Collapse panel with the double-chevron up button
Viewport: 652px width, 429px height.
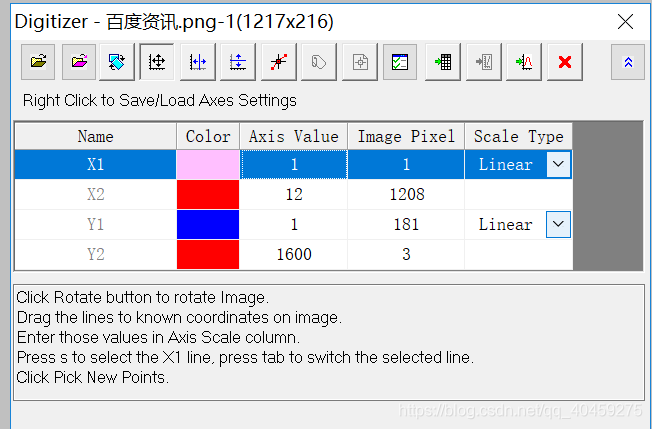(x=628, y=62)
